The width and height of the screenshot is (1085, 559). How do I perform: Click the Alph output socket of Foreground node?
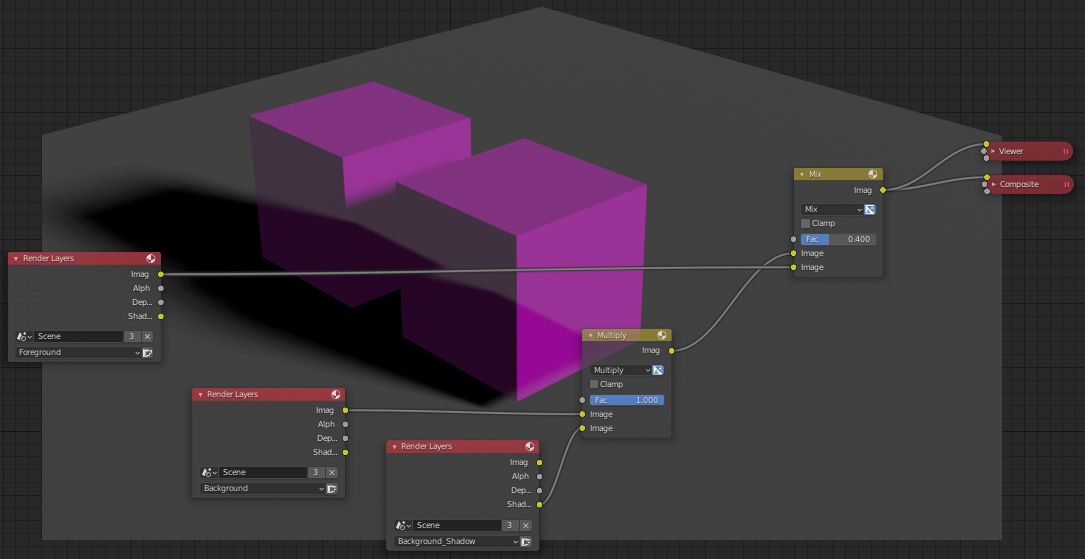click(161, 288)
